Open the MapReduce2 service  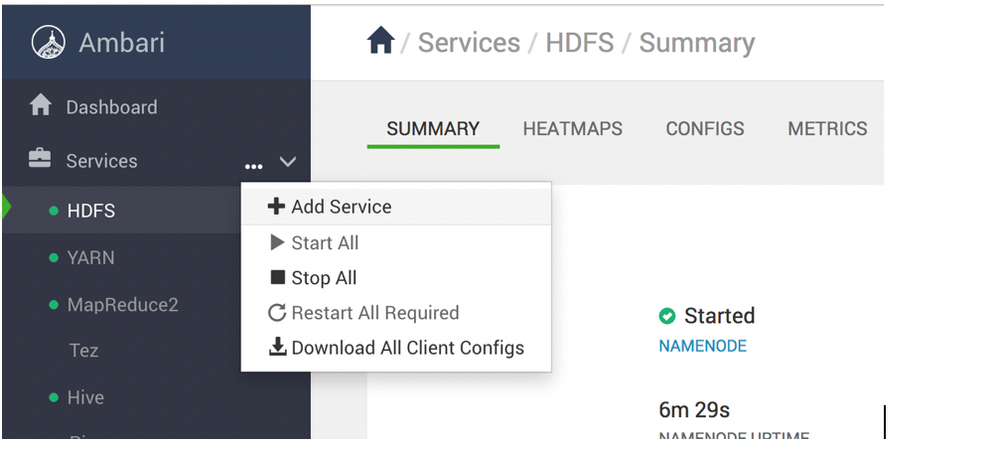pyautogui.click(x=122, y=305)
